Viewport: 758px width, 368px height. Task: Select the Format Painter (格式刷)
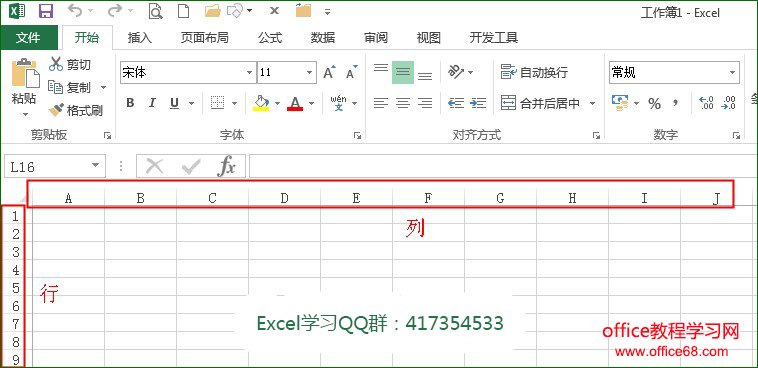76,110
